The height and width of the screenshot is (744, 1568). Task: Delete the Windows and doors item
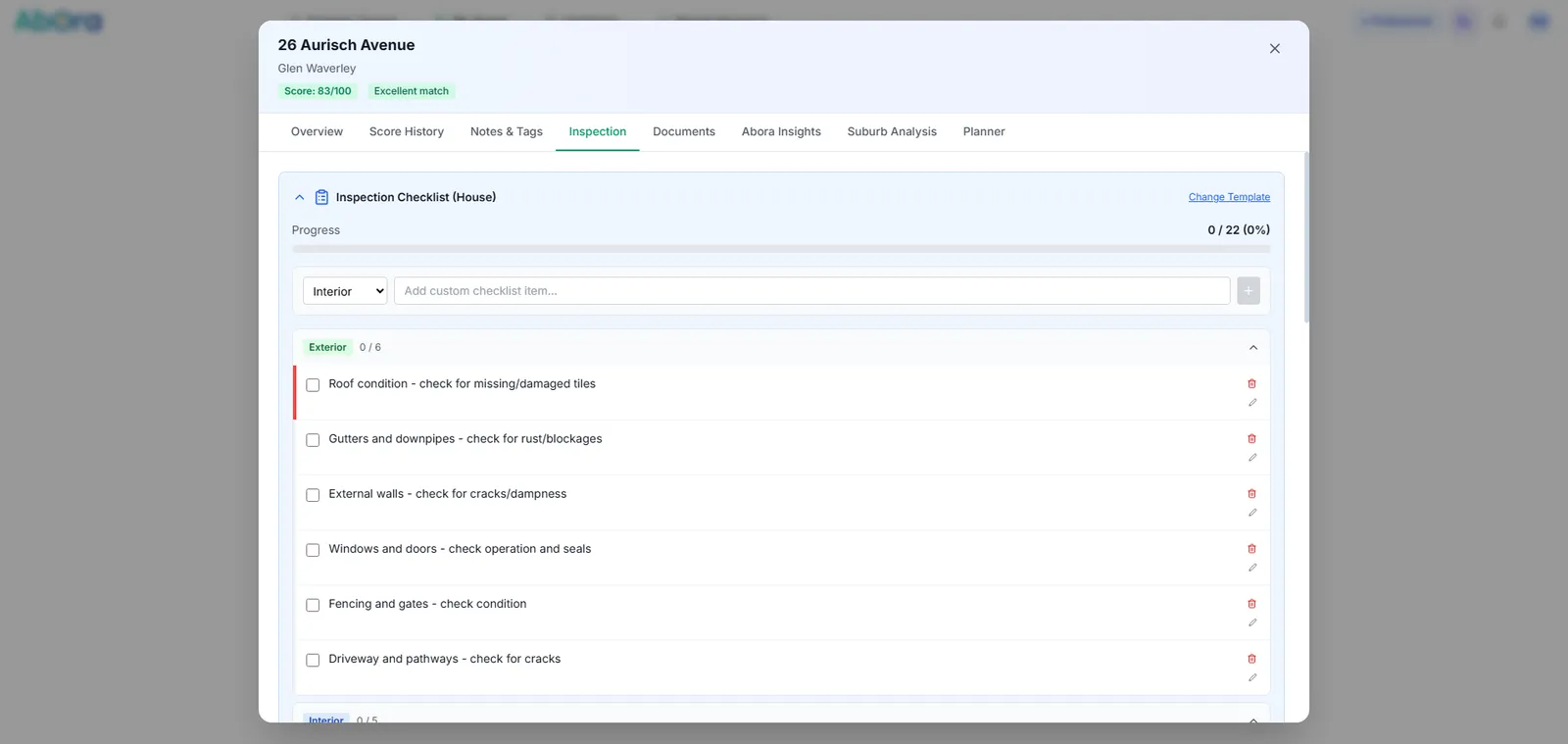(x=1251, y=549)
